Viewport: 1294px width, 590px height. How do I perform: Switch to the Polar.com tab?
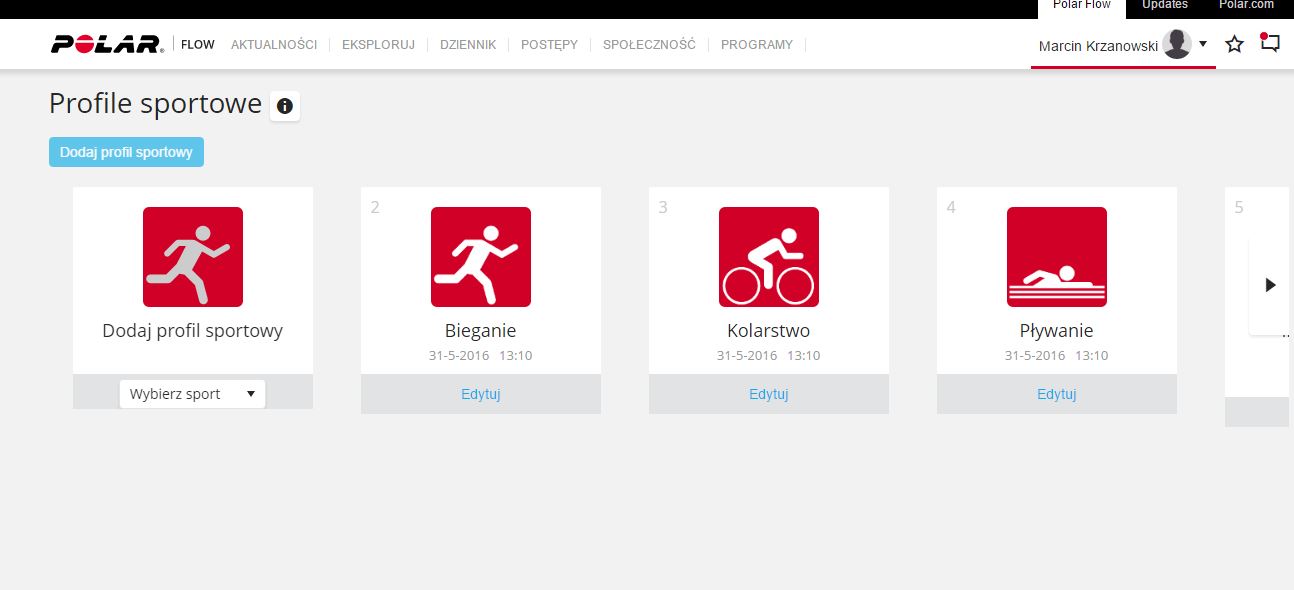click(x=1247, y=6)
